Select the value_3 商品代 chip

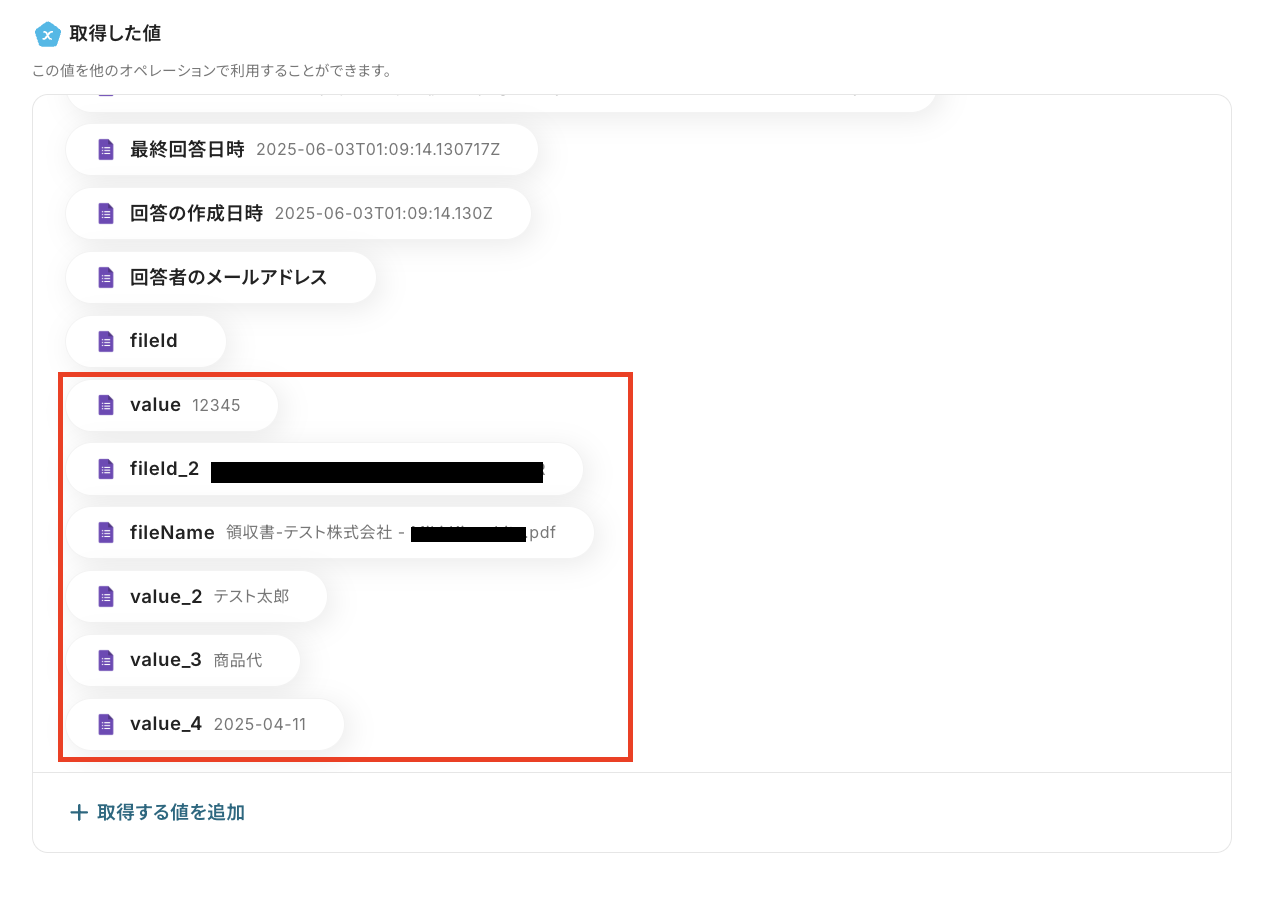183,661
